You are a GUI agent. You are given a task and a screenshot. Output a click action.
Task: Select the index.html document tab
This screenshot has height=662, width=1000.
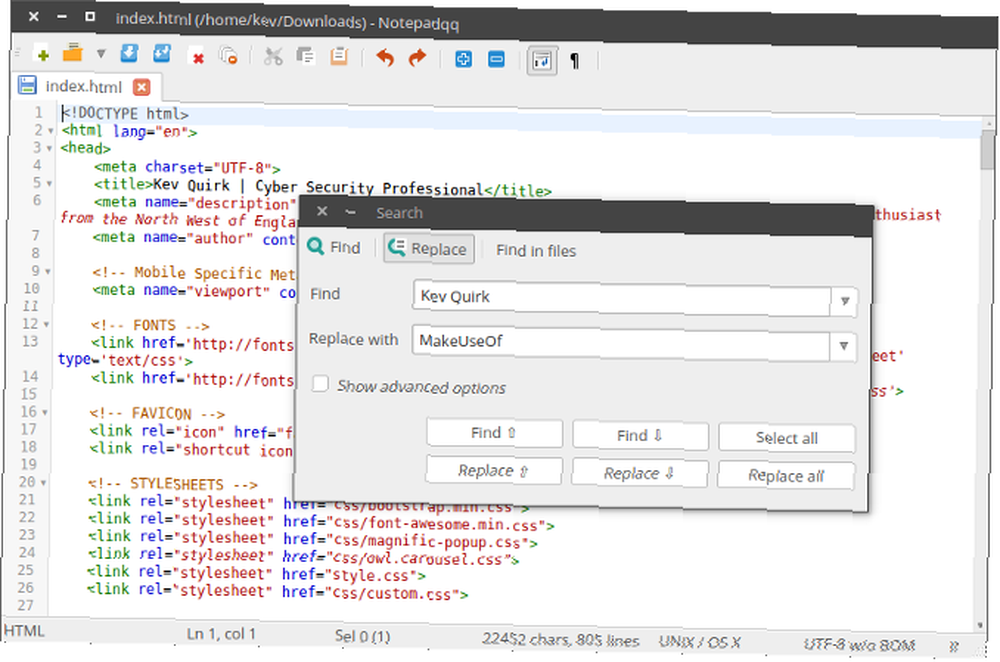pos(84,86)
